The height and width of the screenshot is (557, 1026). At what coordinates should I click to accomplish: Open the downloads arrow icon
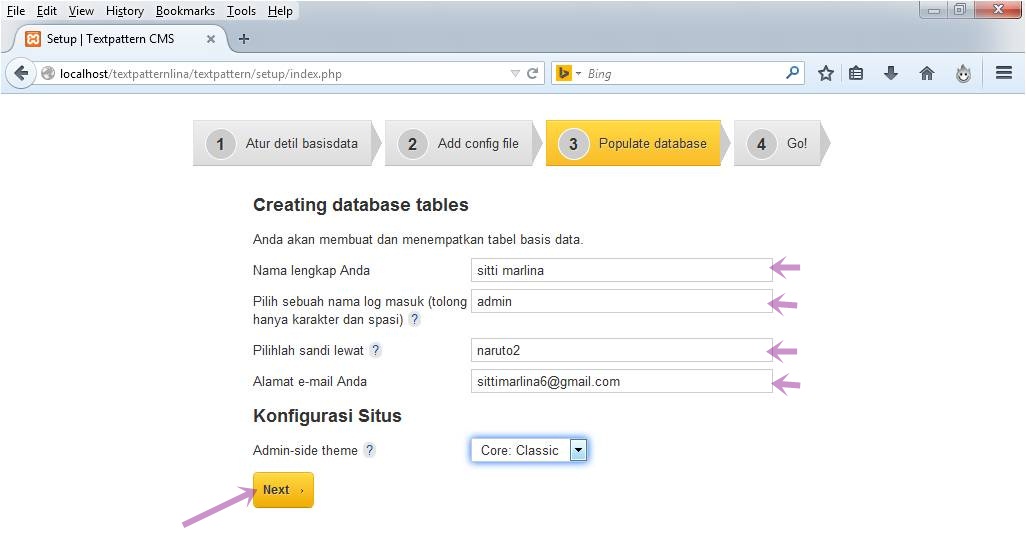tap(891, 73)
